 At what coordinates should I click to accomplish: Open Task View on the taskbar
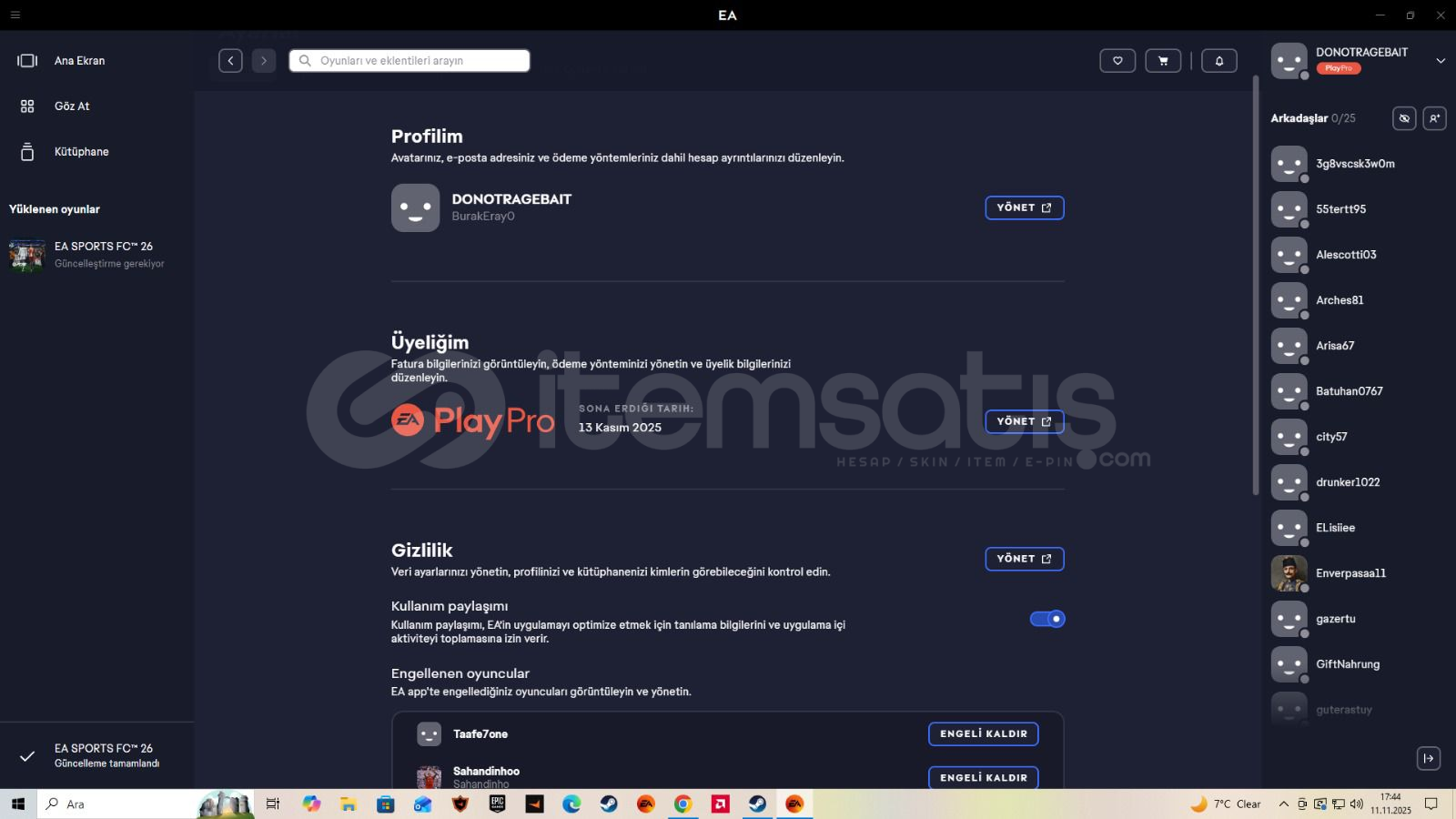[x=273, y=804]
